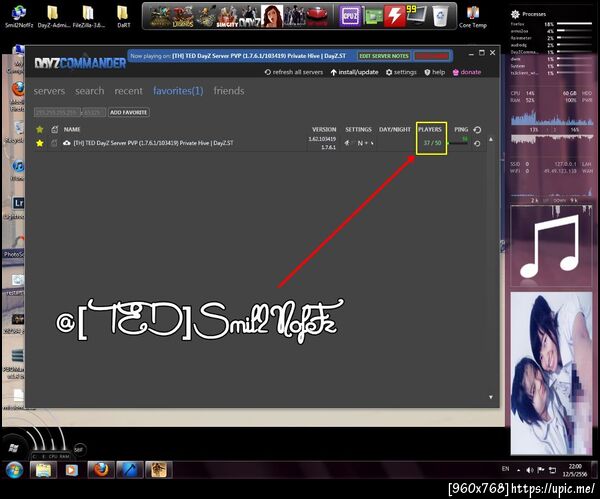
Task: Open Smil2NofFz desktop shortcut
Action: click(19, 16)
